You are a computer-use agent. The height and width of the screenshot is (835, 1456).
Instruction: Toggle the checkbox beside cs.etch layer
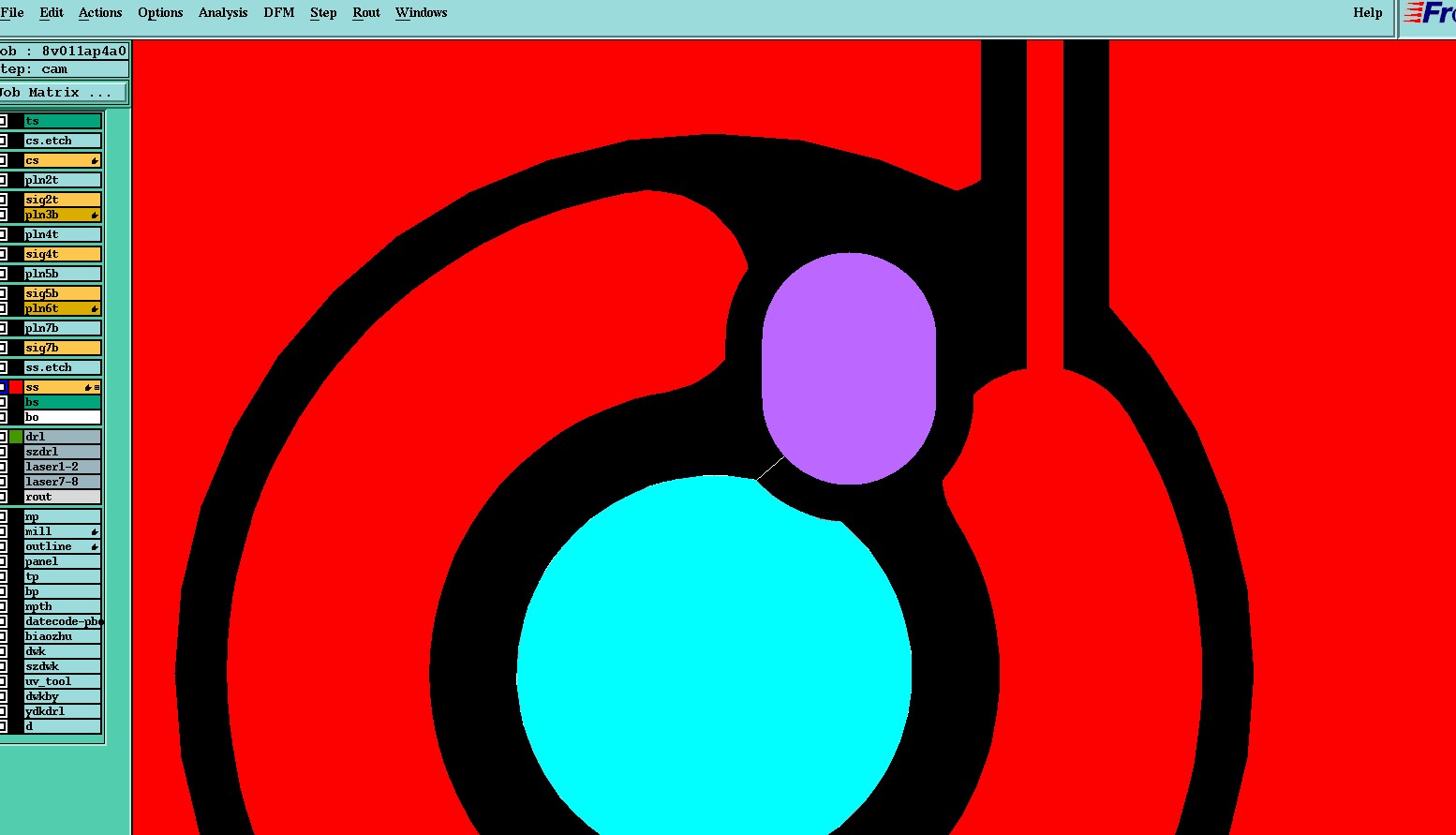tap(3, 141)
